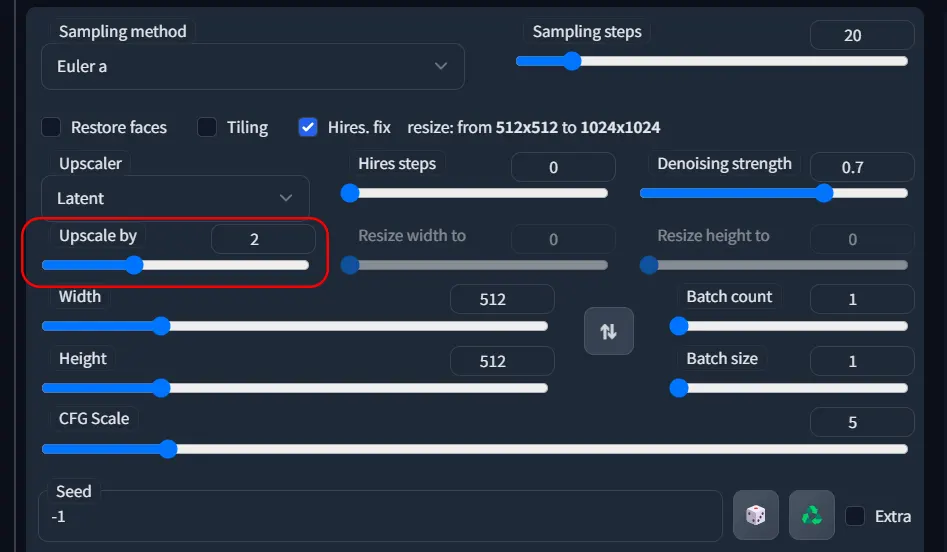Click the CFG Scale label

click(x=94, y=419)
